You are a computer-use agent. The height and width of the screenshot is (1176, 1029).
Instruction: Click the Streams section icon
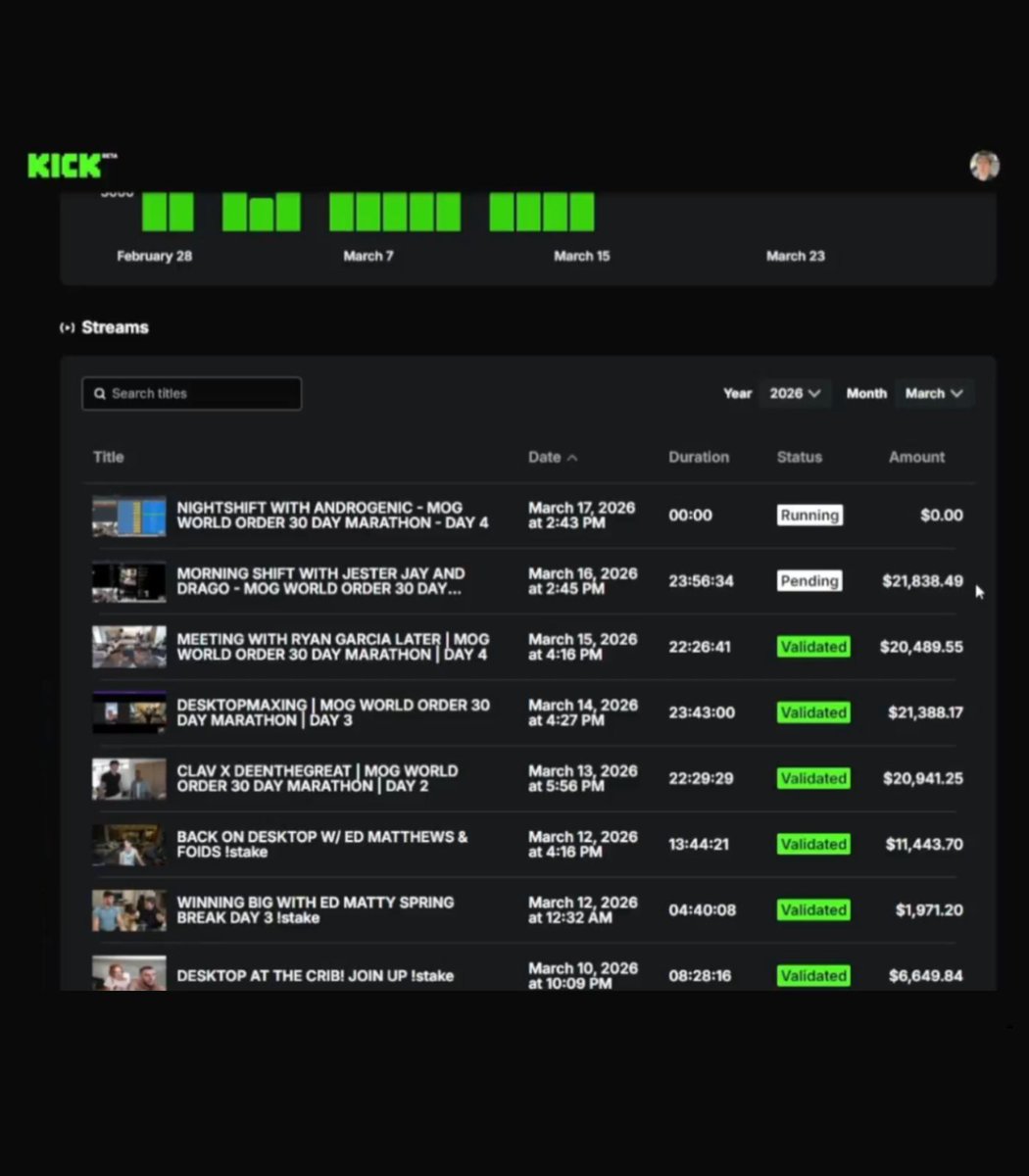coord(67,327)
